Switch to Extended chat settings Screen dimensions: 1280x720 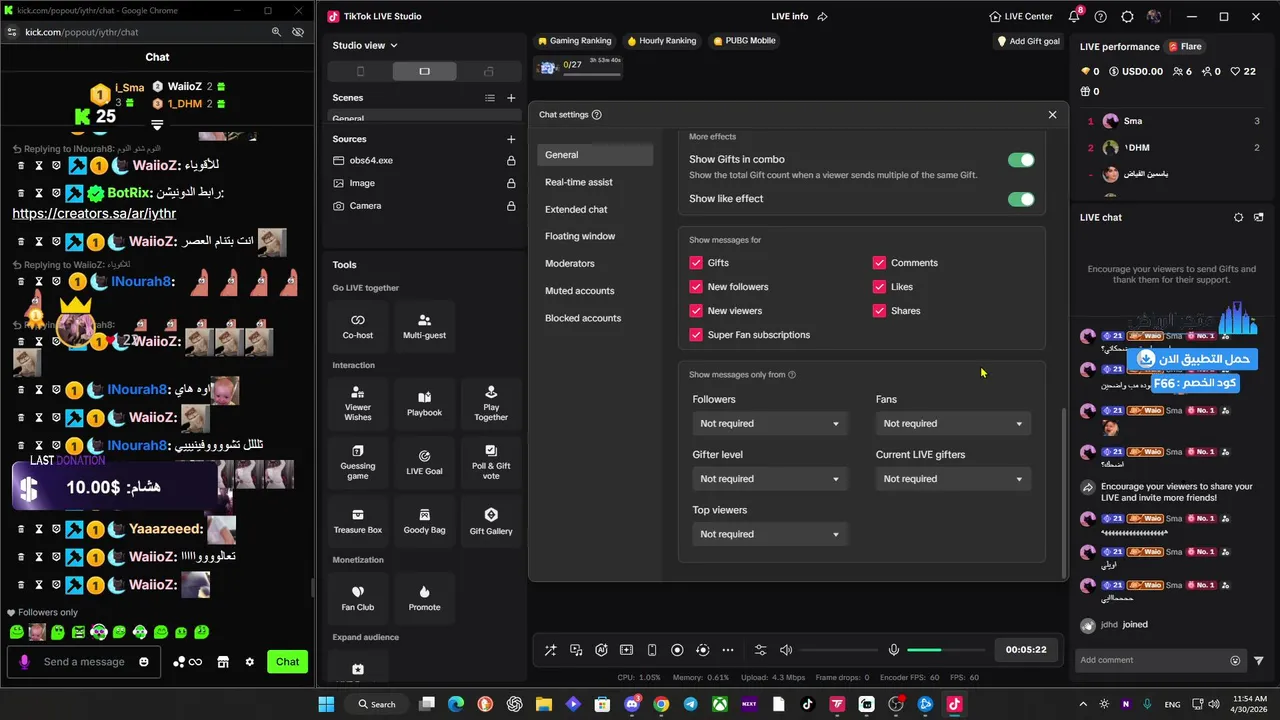(595, 209)
